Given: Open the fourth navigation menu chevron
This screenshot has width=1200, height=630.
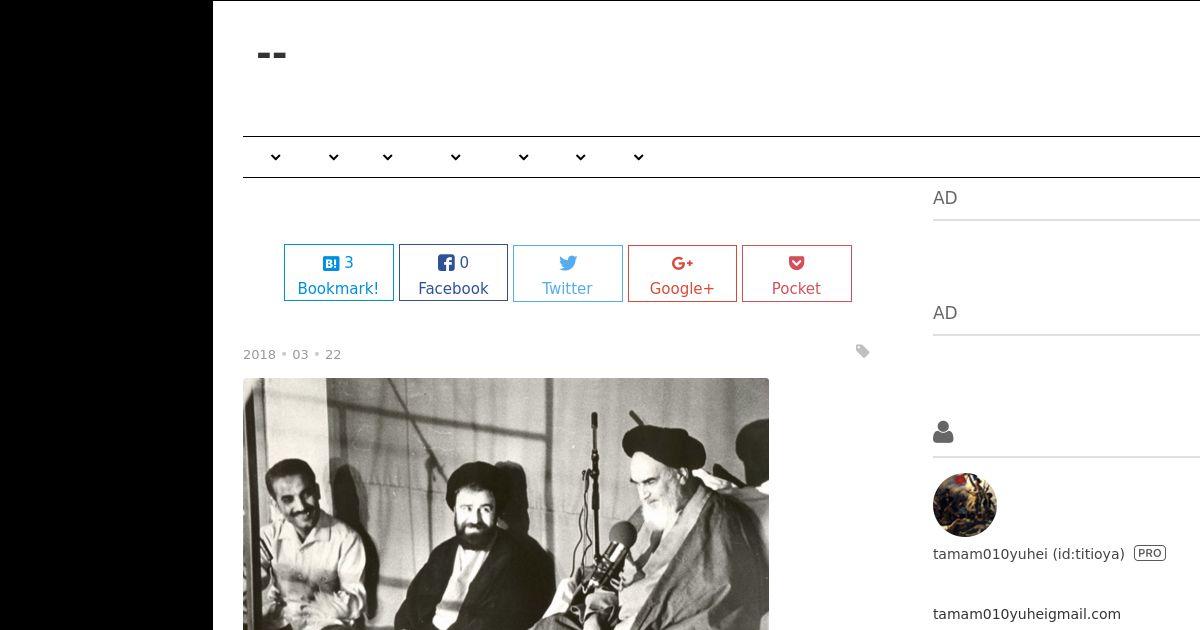Looking at the screenshot, I should coord(456,157).
